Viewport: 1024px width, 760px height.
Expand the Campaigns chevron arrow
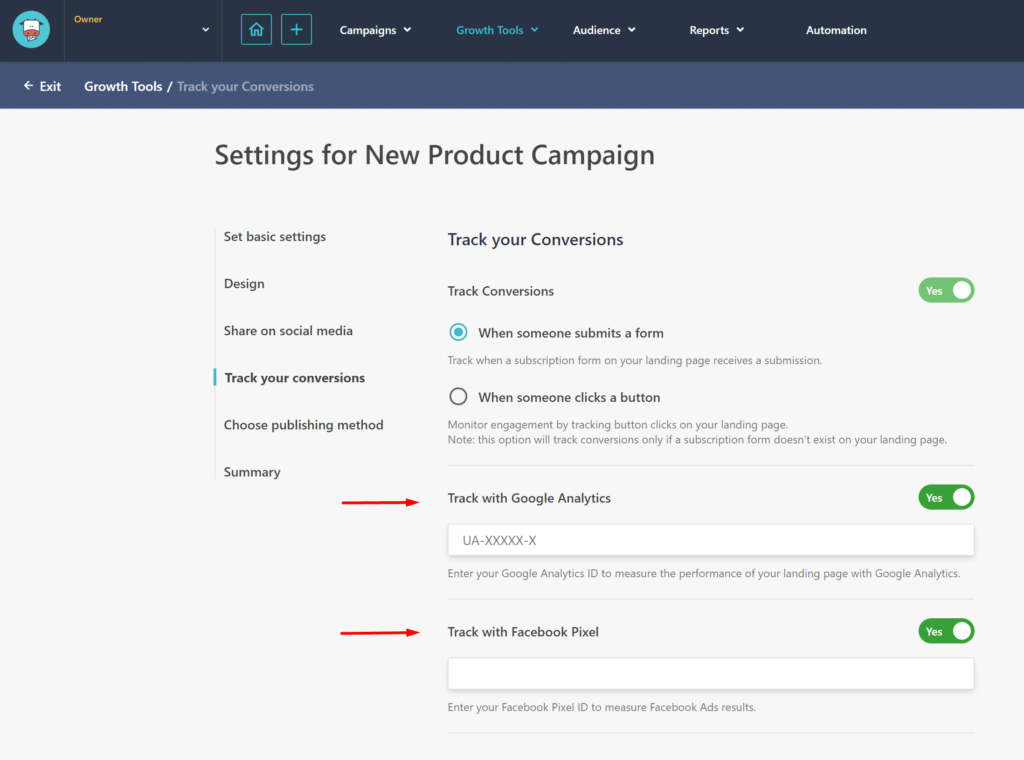pyautogui.click(x=408, y=30)
